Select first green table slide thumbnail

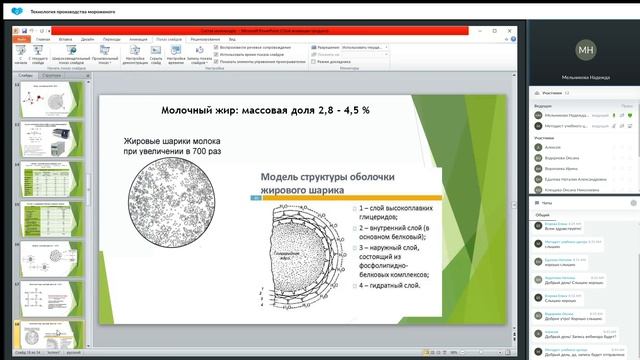coord(51,179)
